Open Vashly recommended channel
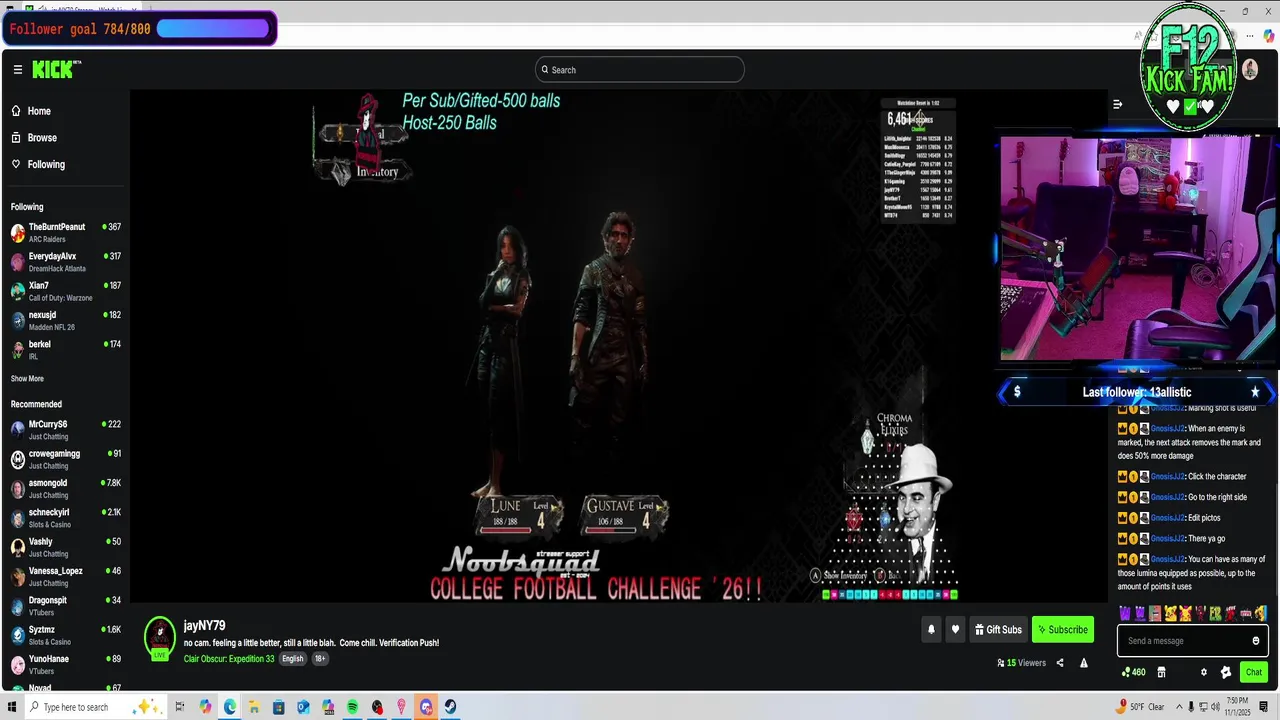This screenshot has width=1280, height=720. pyautogui.click(x=65, y=547)
